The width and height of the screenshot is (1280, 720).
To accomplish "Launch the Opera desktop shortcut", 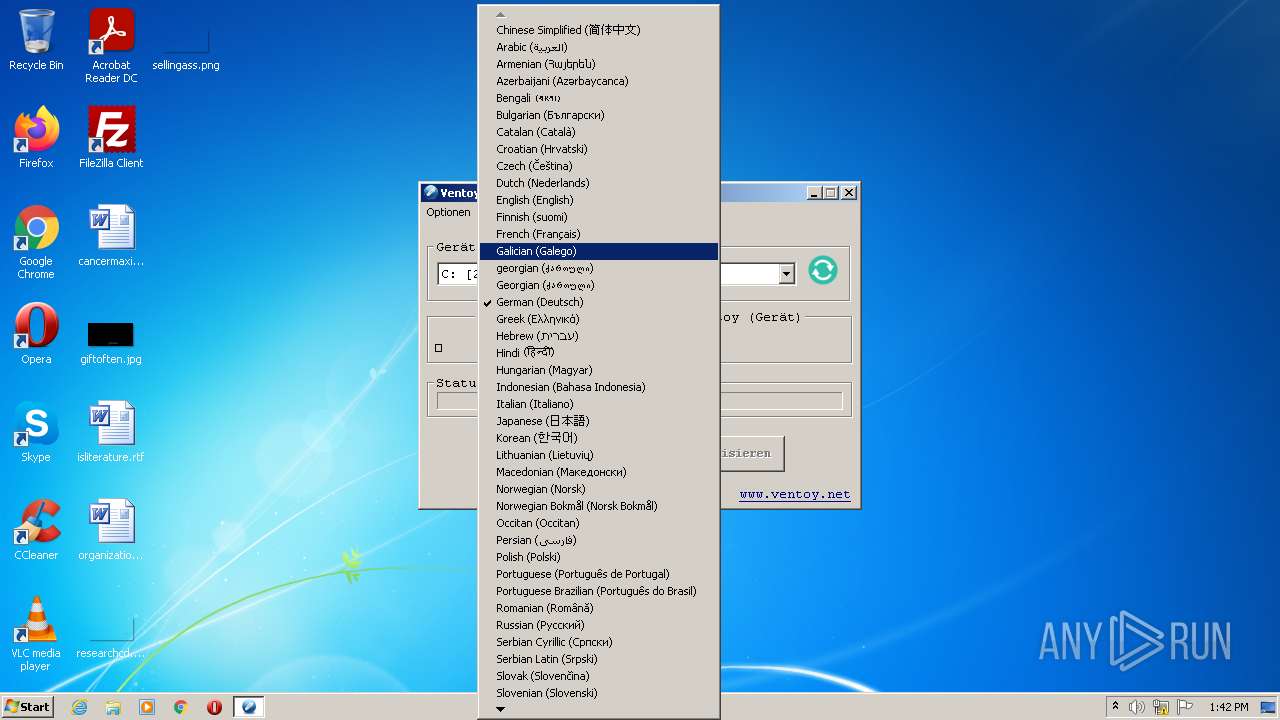I will (36, 334).
